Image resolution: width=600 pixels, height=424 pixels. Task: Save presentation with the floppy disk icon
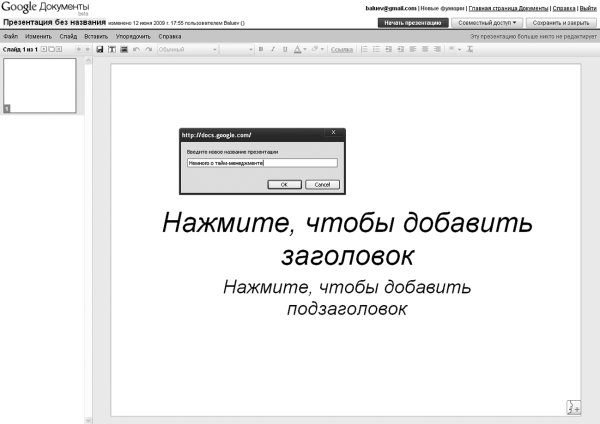click(x=99, y=49)
